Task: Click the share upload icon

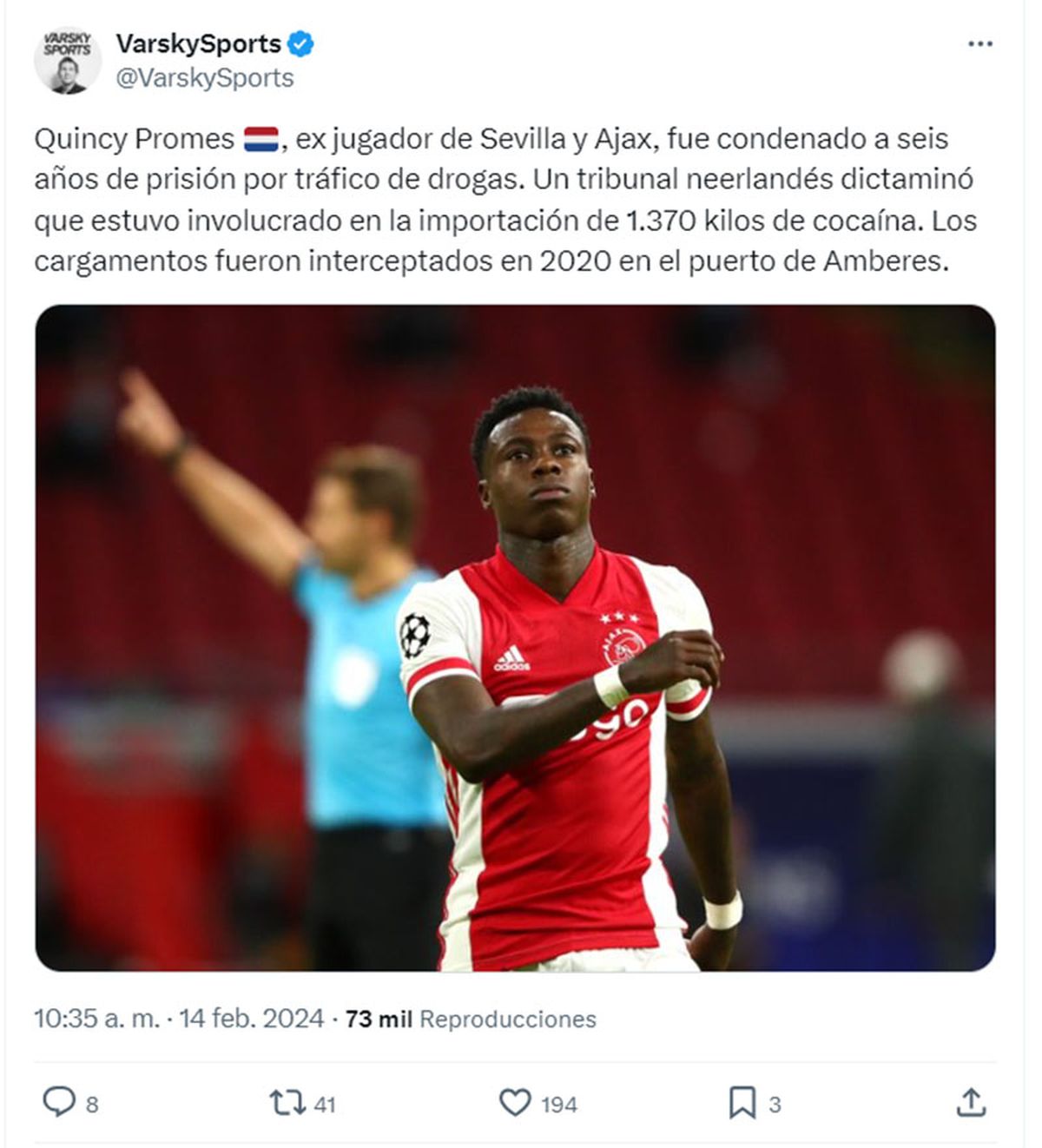Action: [970, 1103]
